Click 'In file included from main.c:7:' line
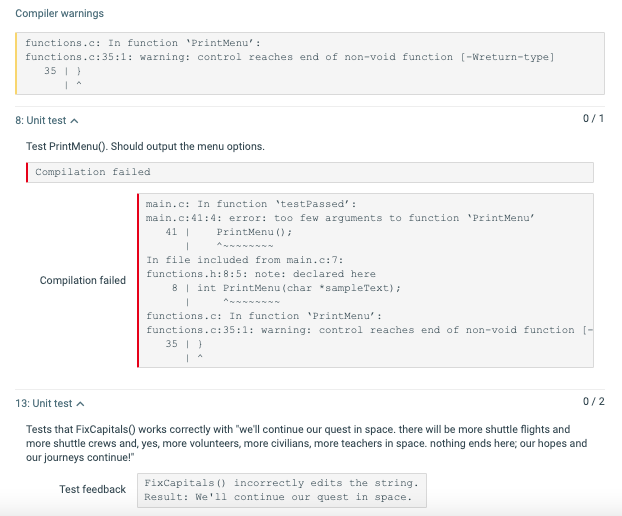The image size is (622, 516). pos(244,260)
